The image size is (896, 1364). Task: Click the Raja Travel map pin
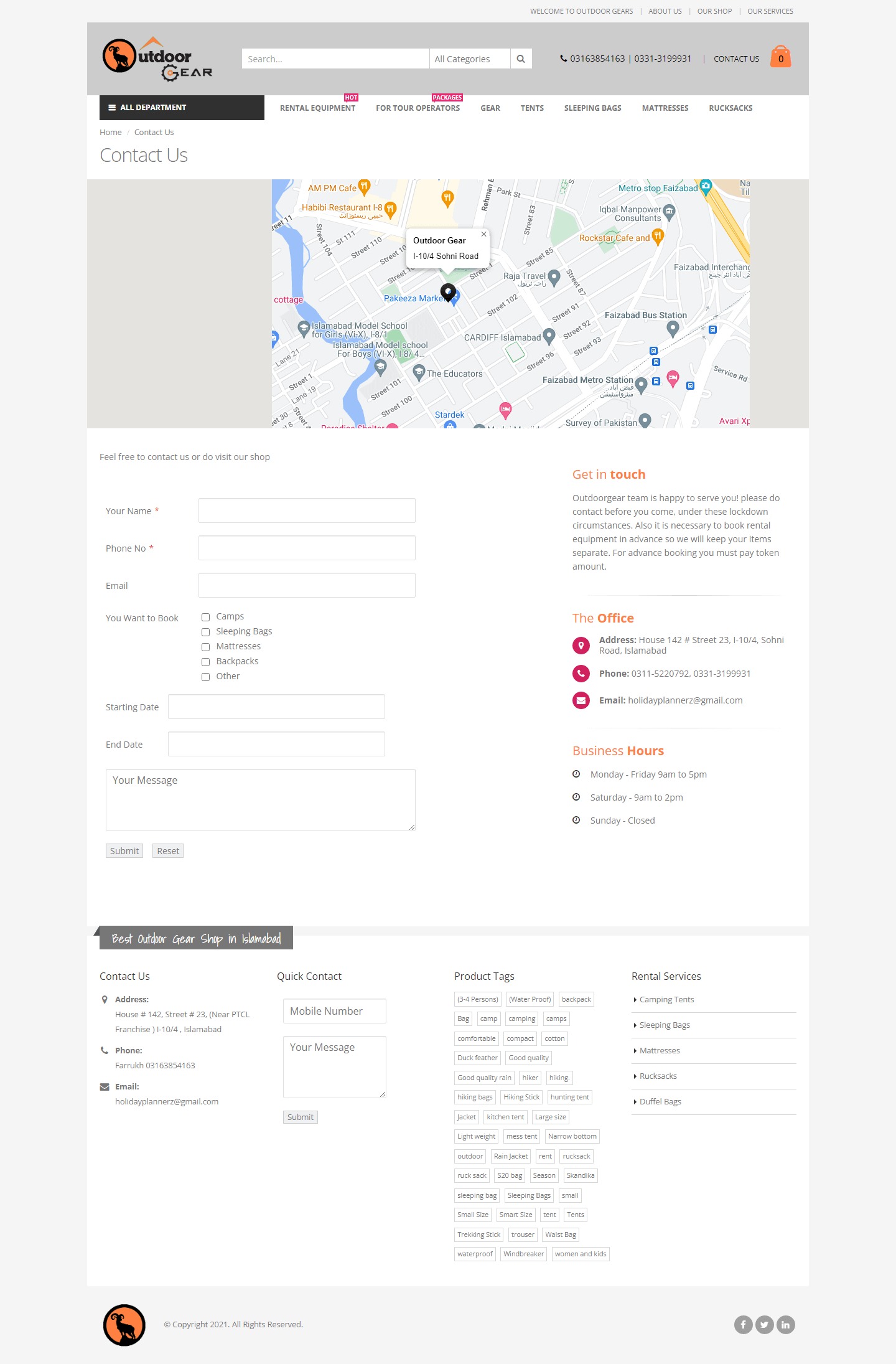click(554, 278)
